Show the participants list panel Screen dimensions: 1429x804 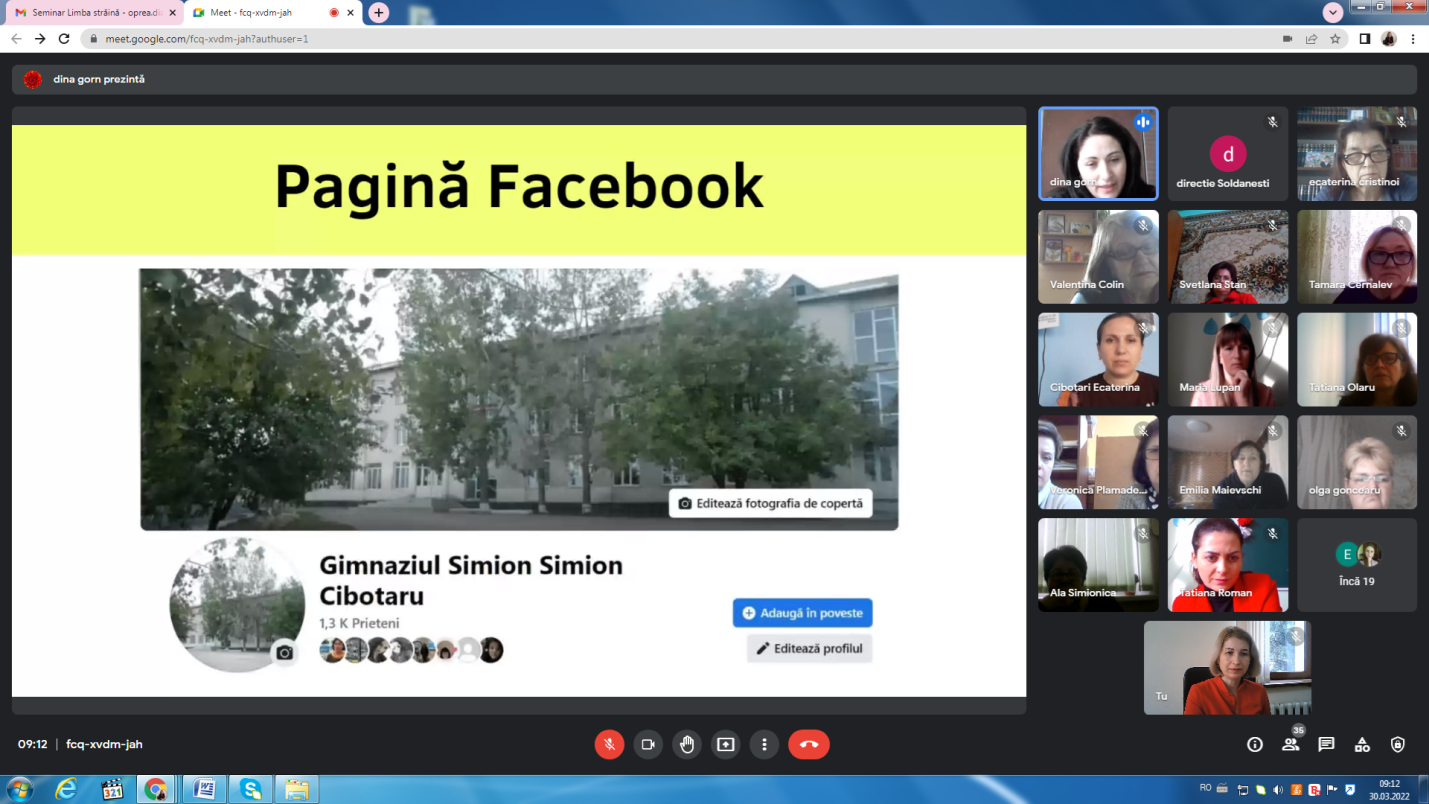(1291, 744)
